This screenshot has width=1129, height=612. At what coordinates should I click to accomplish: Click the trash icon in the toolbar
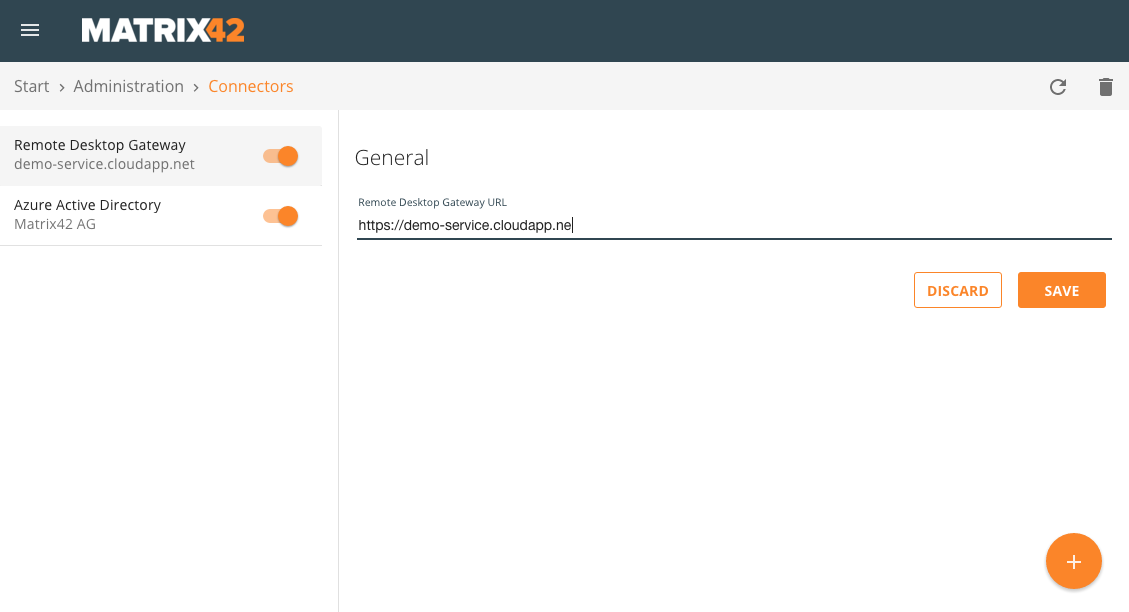[x=1105, y=87]
